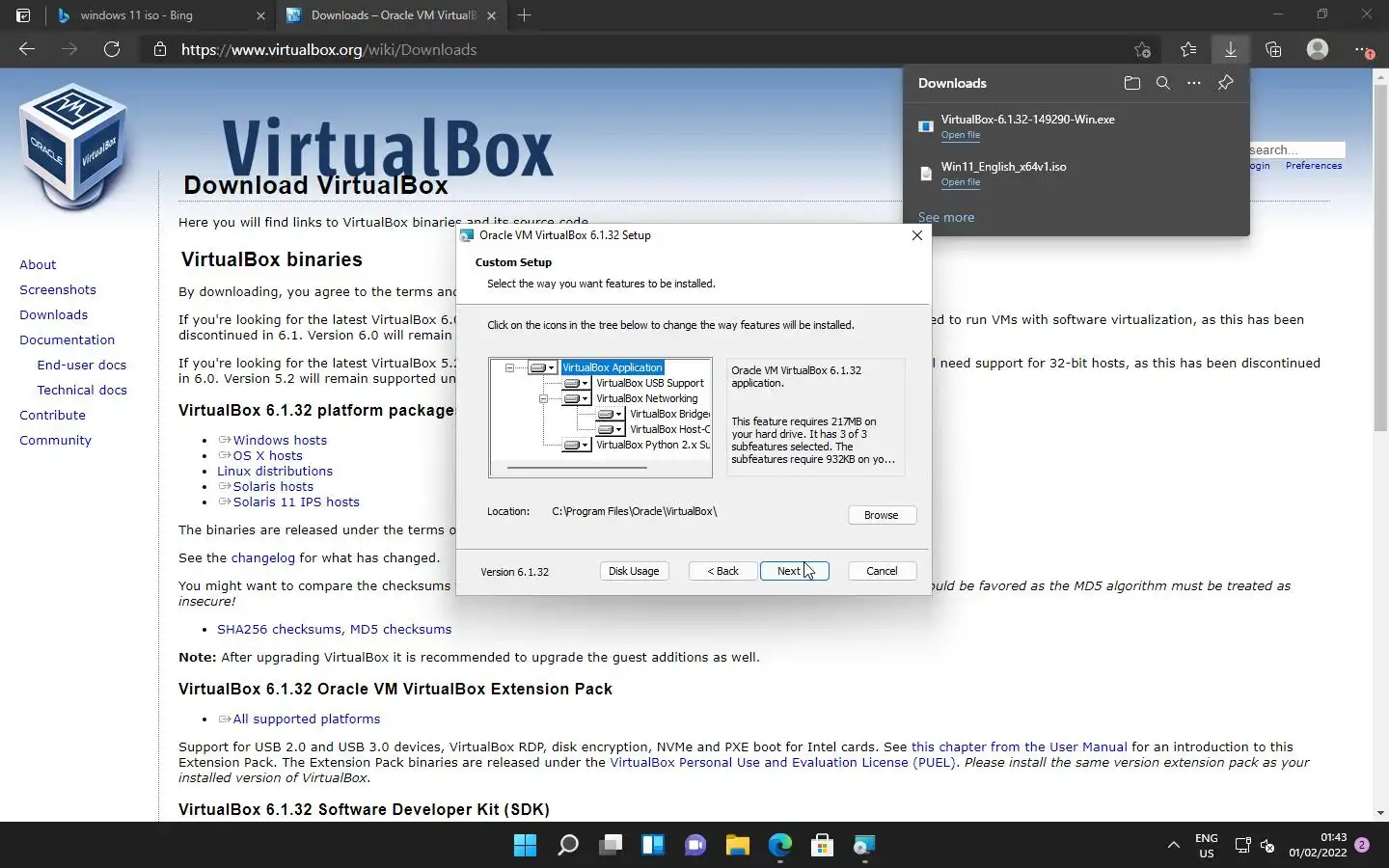The height and width of the screenshot is (868, 1389).
Task: Open VirtualBox Host-Only feature dropdown
Action: pos(611,429)
